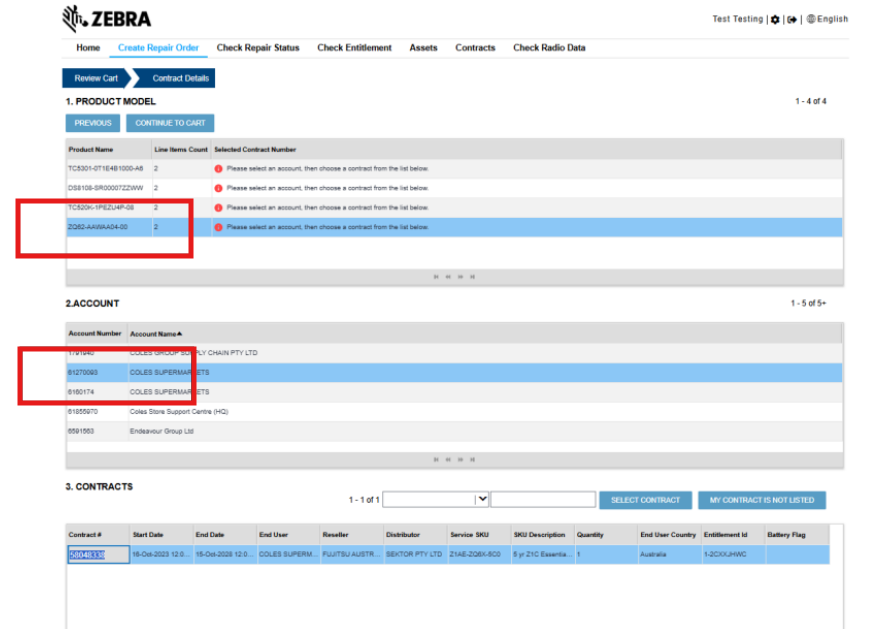Open the Contracts menu item
Viewport: 881px width, 629px height.
475,48
